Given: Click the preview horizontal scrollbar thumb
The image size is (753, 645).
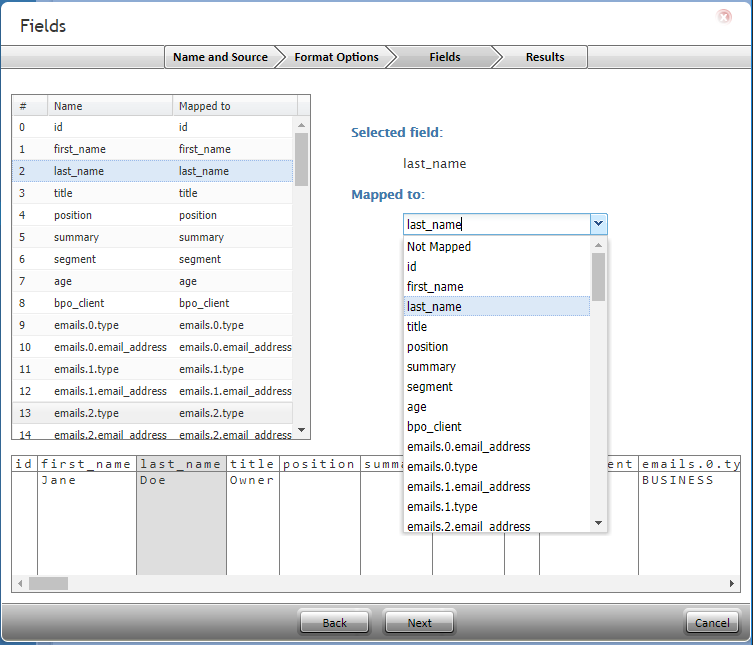Looking at the screenshot, I should click(x=48, y=584).
